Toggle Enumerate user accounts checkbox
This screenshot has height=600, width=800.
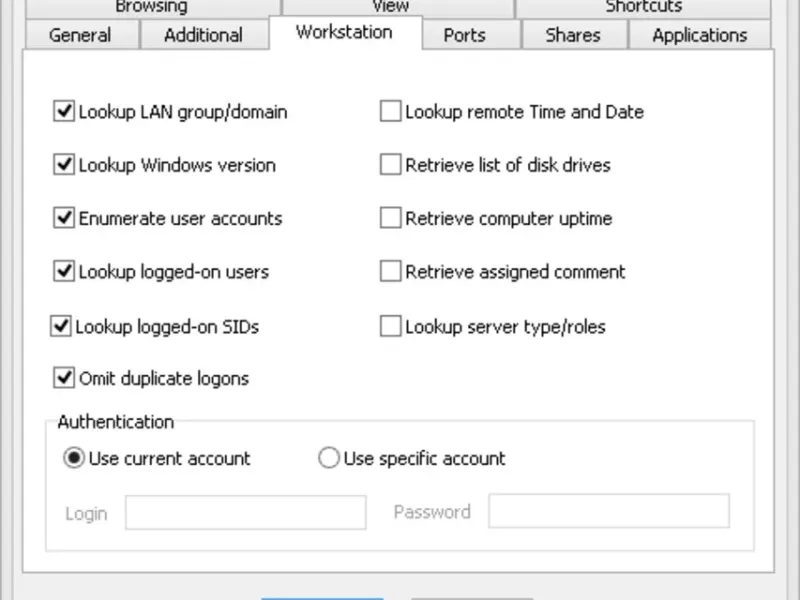(65, 218)
